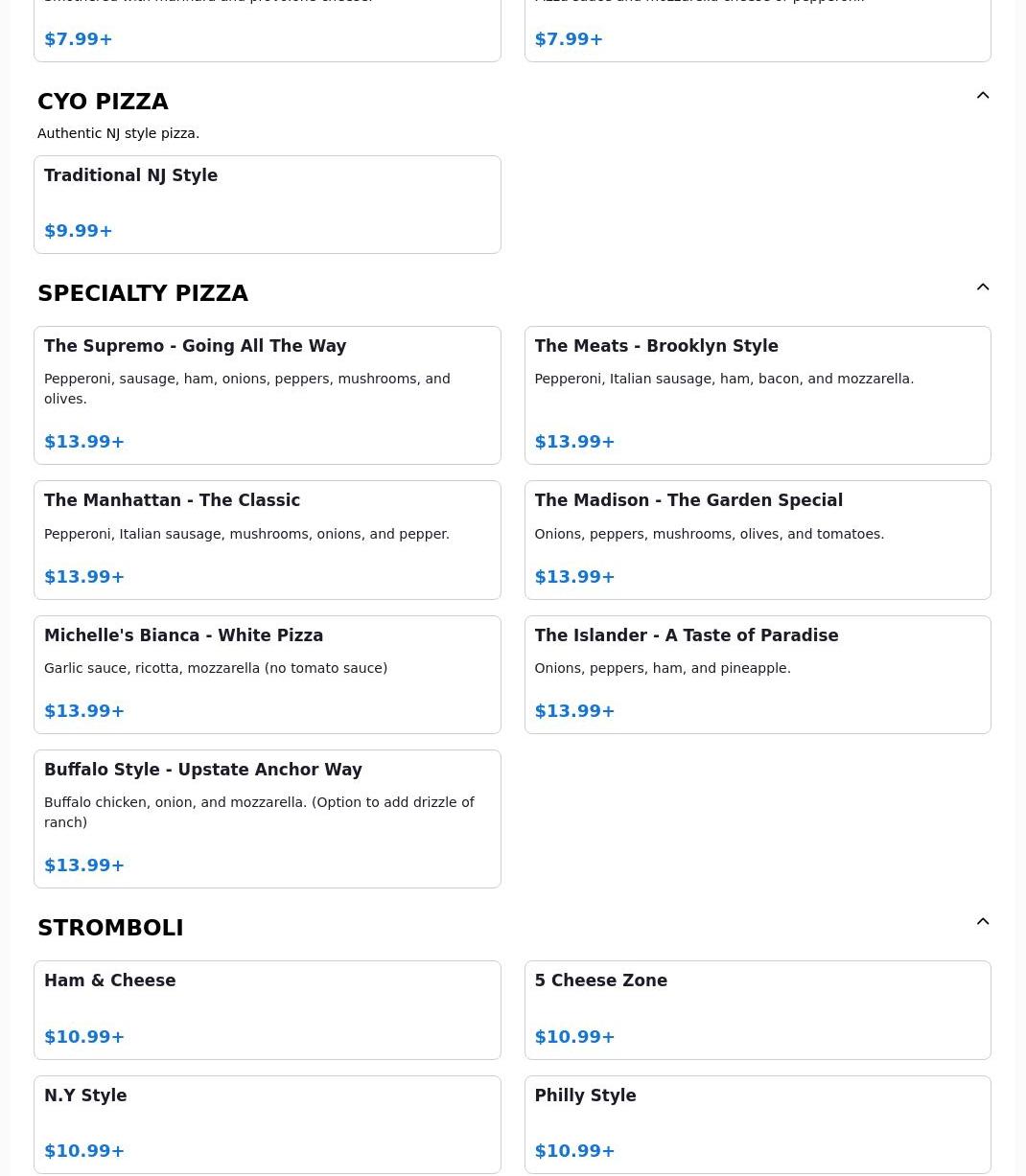The image size is (1026, 1176).
Task: Open The Manhattan - The Classic card
Action: [x=268, y=541]
